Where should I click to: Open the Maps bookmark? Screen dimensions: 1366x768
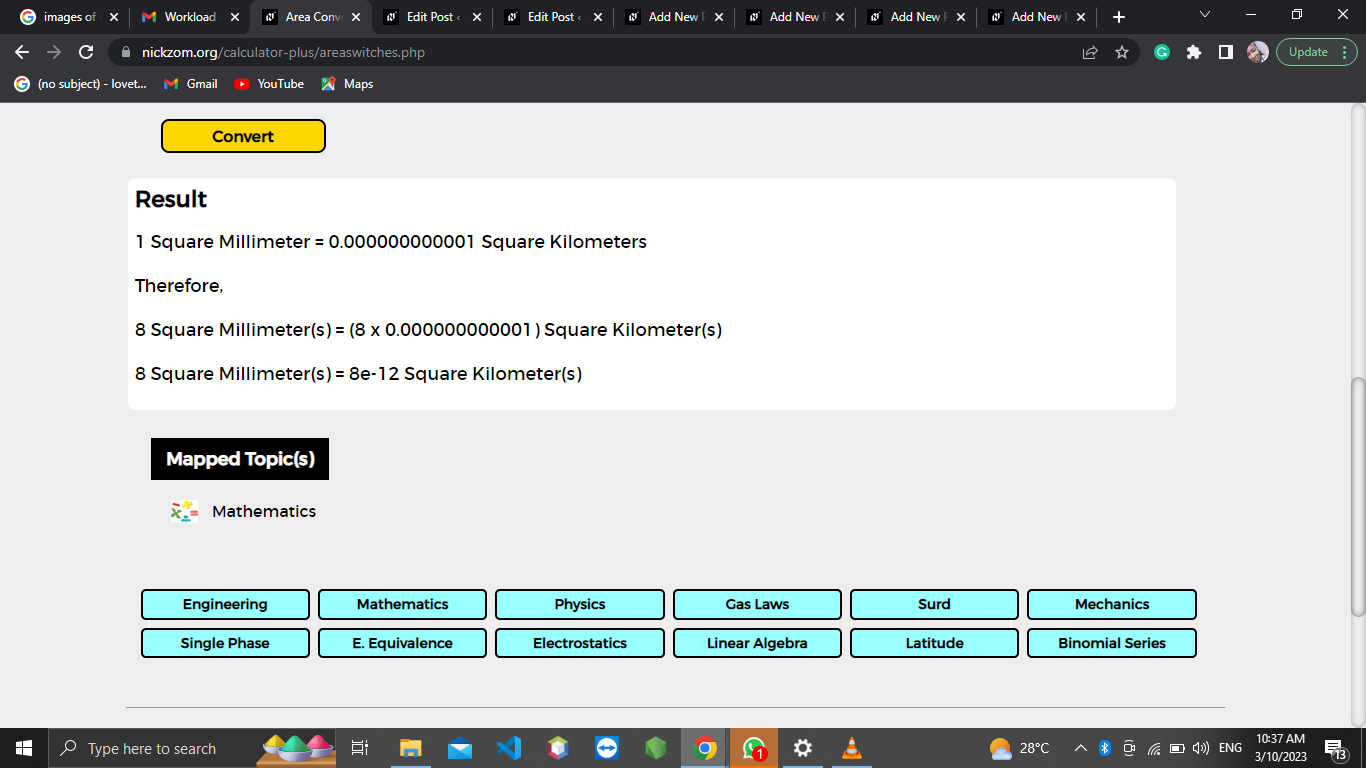click(347, 84)
